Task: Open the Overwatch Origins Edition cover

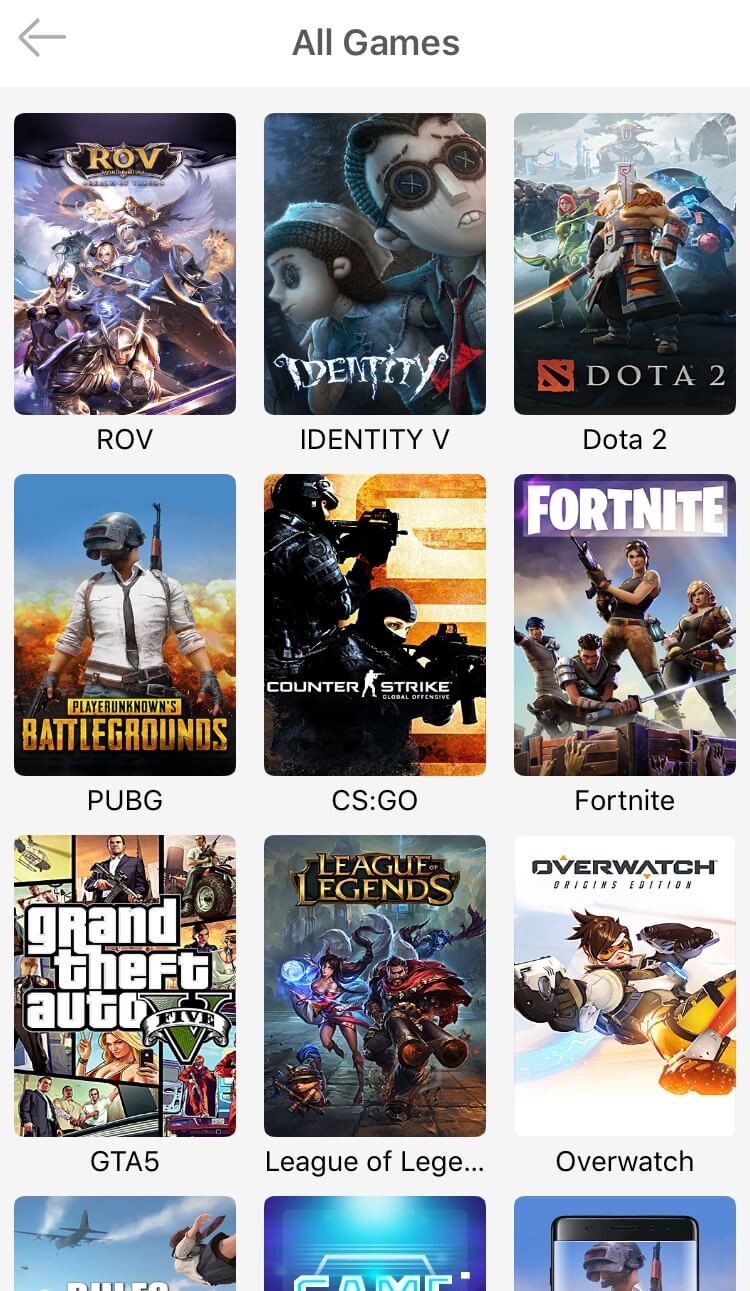Action: (625, 986)
